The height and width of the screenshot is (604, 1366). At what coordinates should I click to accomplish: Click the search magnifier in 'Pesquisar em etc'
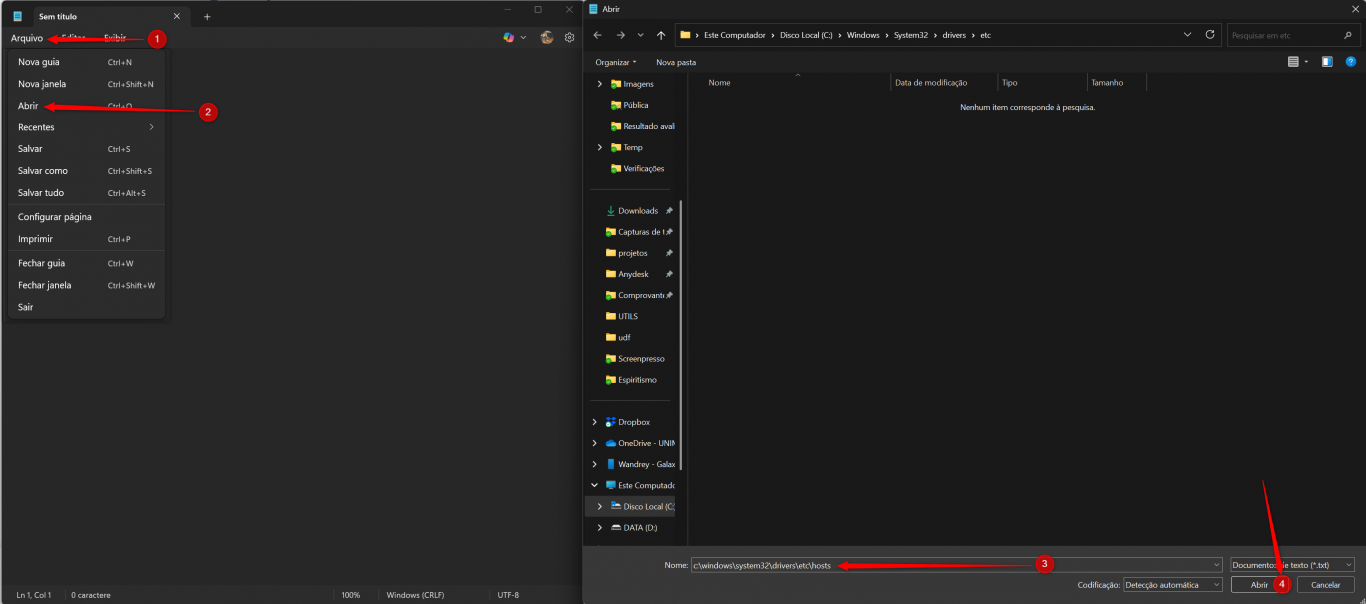pyautogui.click(x=1349, y=34)
